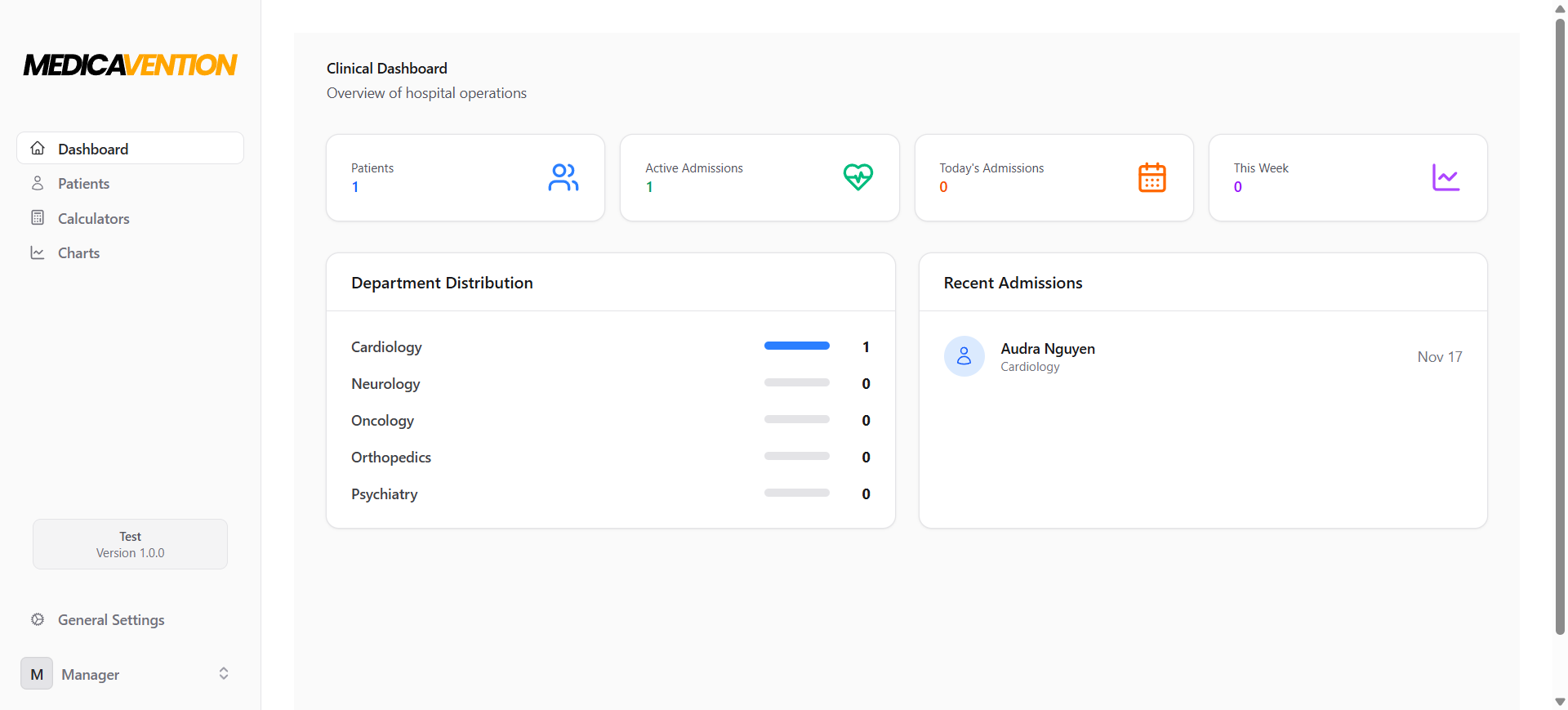Image resolution: width=1568 pixels, height=710 pixels.
Task: Click the Orthopedics gray progress bar
Action: [x=797, y=456]
